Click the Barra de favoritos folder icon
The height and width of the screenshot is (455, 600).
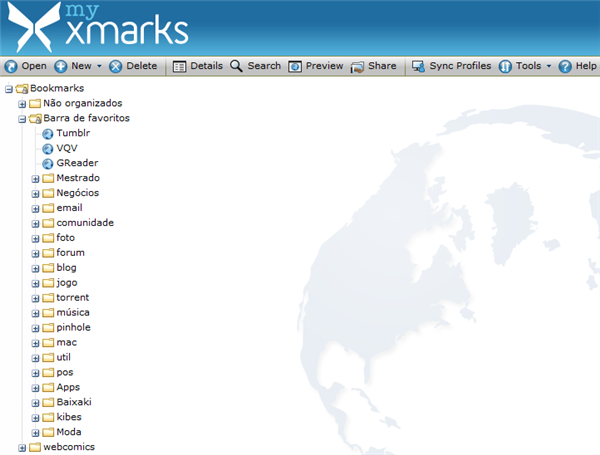tap(35, 119)
